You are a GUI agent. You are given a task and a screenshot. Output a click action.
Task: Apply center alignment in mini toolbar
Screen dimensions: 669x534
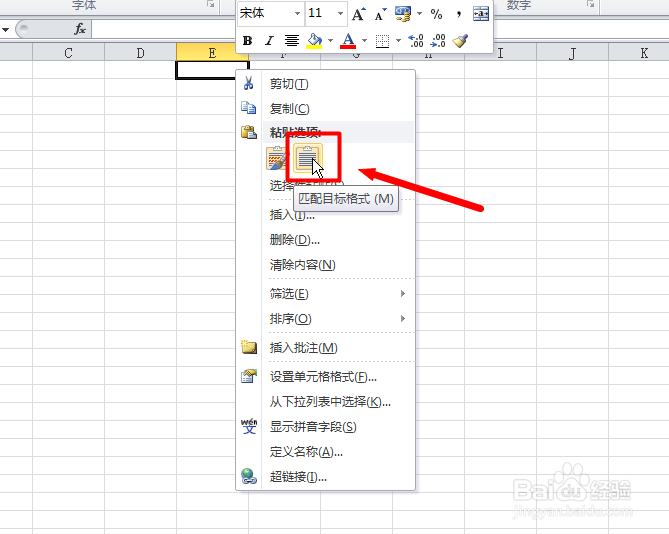(292, 41)
